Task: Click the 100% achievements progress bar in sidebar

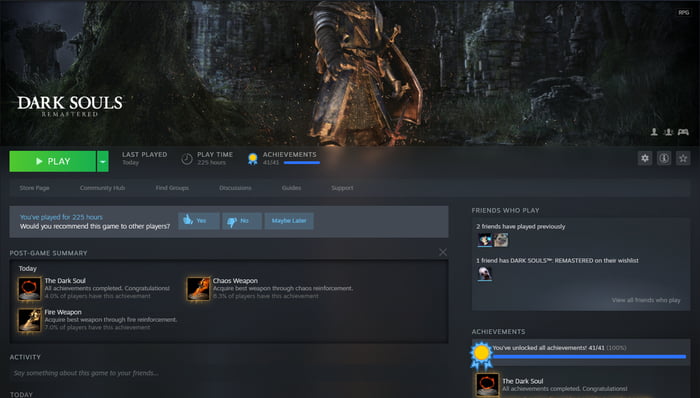Action: point(589,357)
